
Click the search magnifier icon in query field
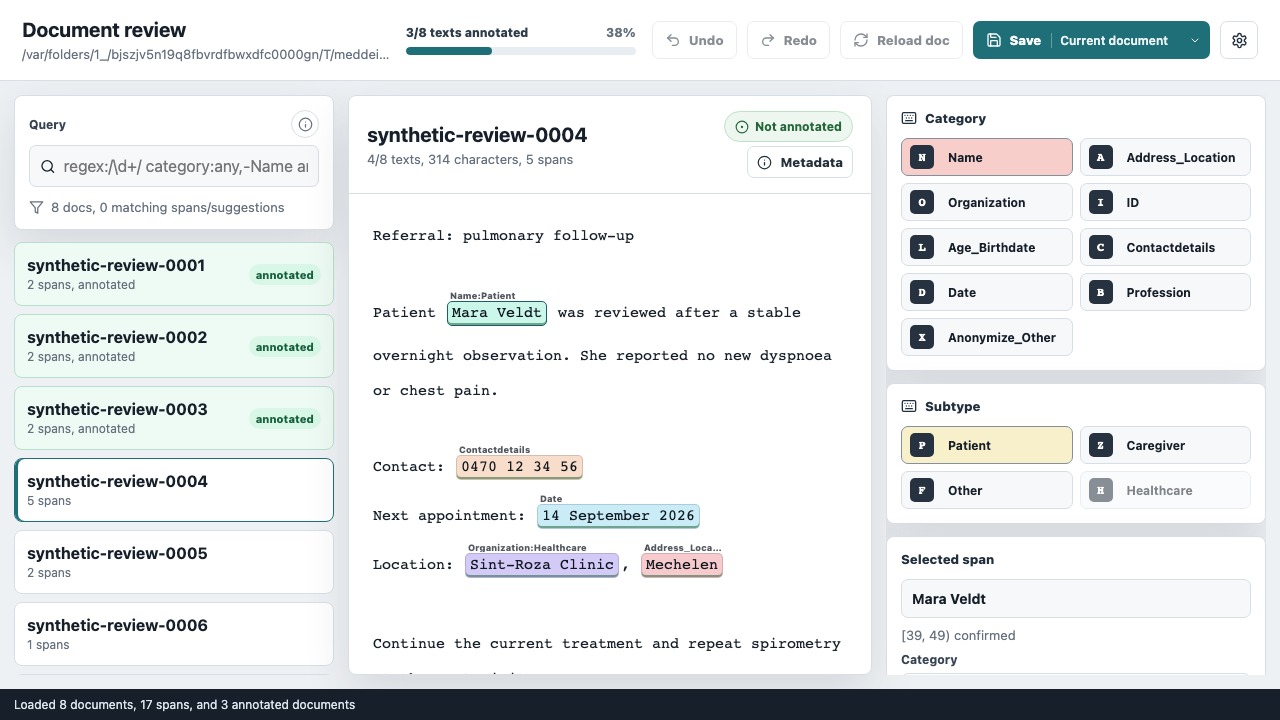click(48, 167)
